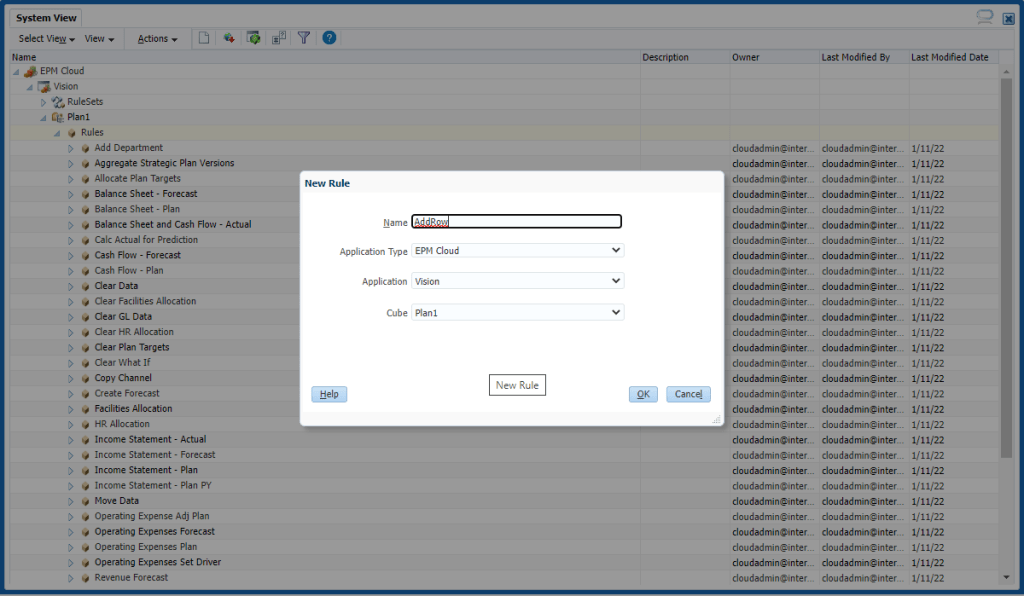Expand the RuleSets tree node
This screenshot has height=596, width=1024.
(43, 102)
